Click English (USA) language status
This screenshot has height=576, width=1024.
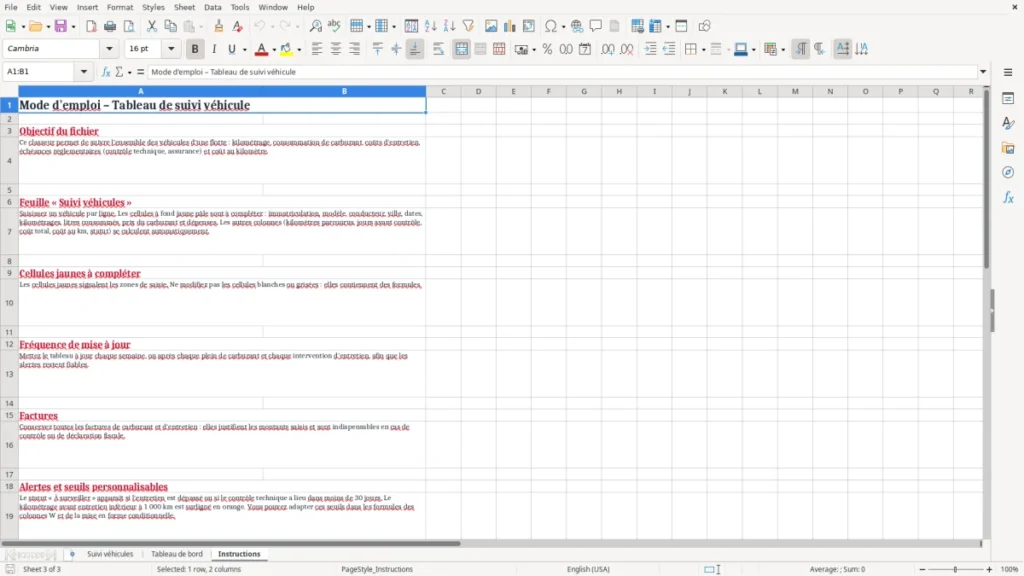click(x=588, y=569)
